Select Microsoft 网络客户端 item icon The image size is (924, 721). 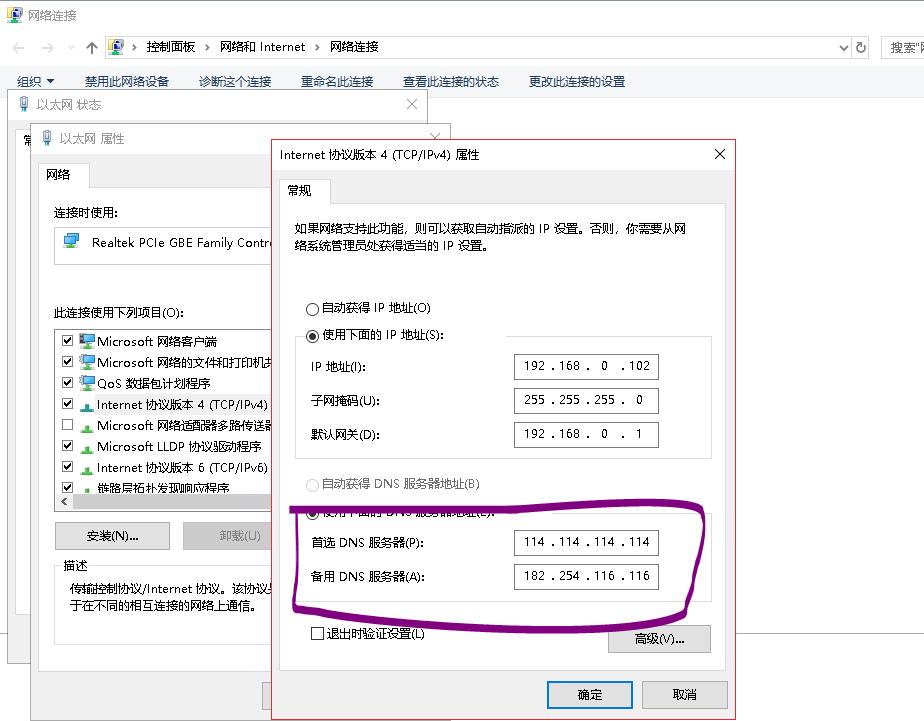(87, 341)
